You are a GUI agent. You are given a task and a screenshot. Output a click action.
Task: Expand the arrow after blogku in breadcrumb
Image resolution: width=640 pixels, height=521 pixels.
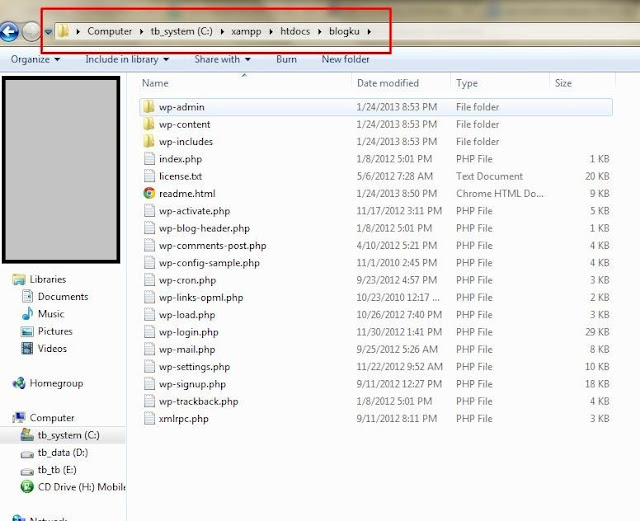click(x=369, y=31)
